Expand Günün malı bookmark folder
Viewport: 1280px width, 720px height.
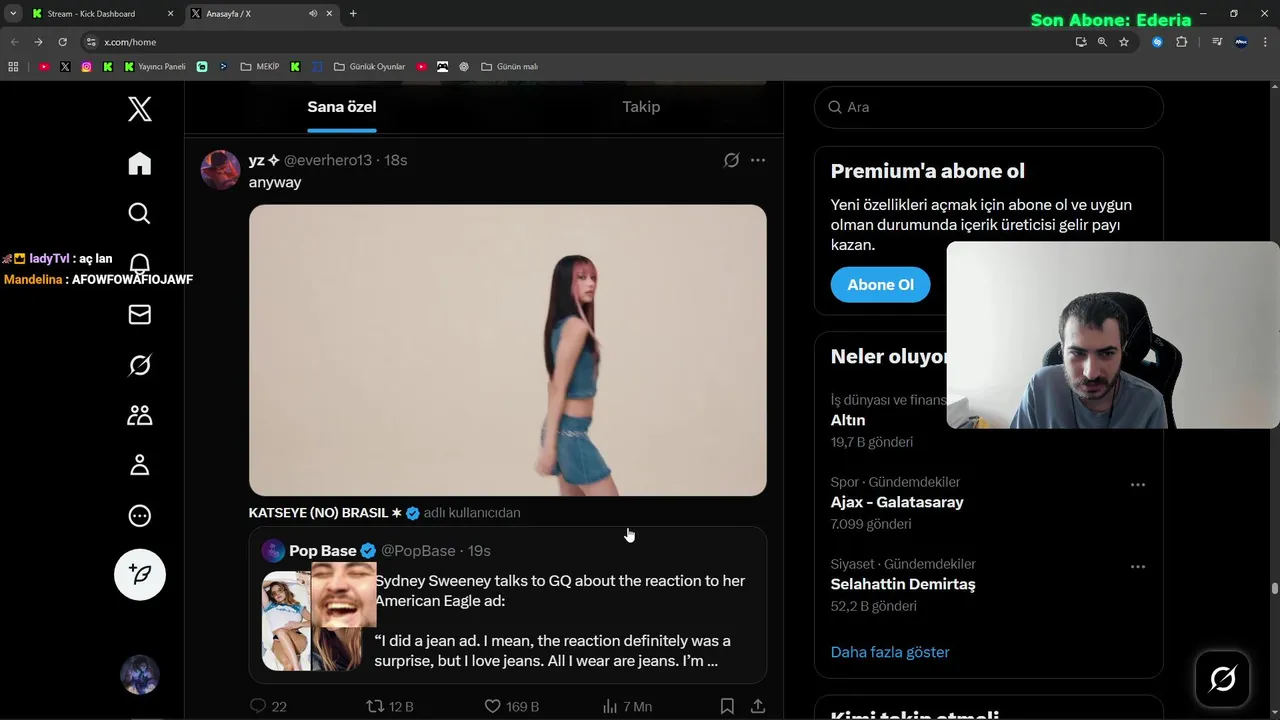[509, 67]
